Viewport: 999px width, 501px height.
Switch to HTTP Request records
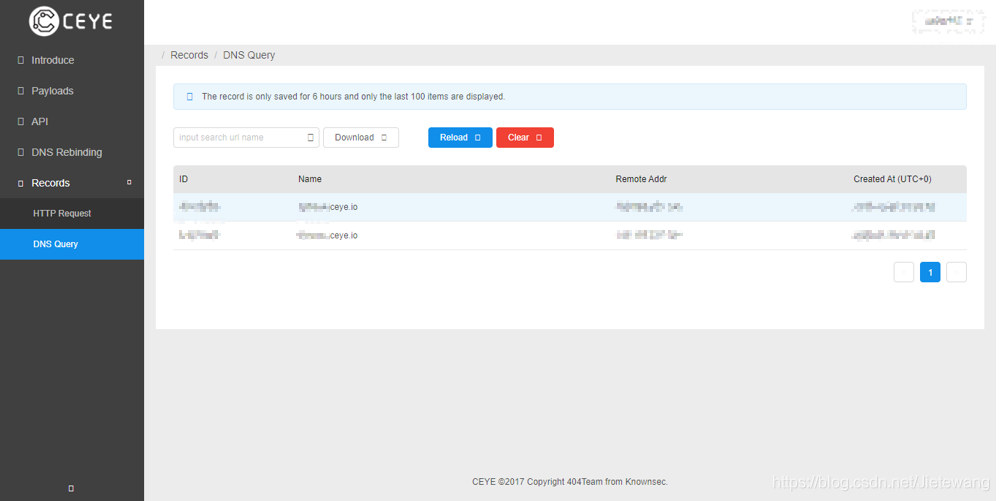(x=72, y=214)
